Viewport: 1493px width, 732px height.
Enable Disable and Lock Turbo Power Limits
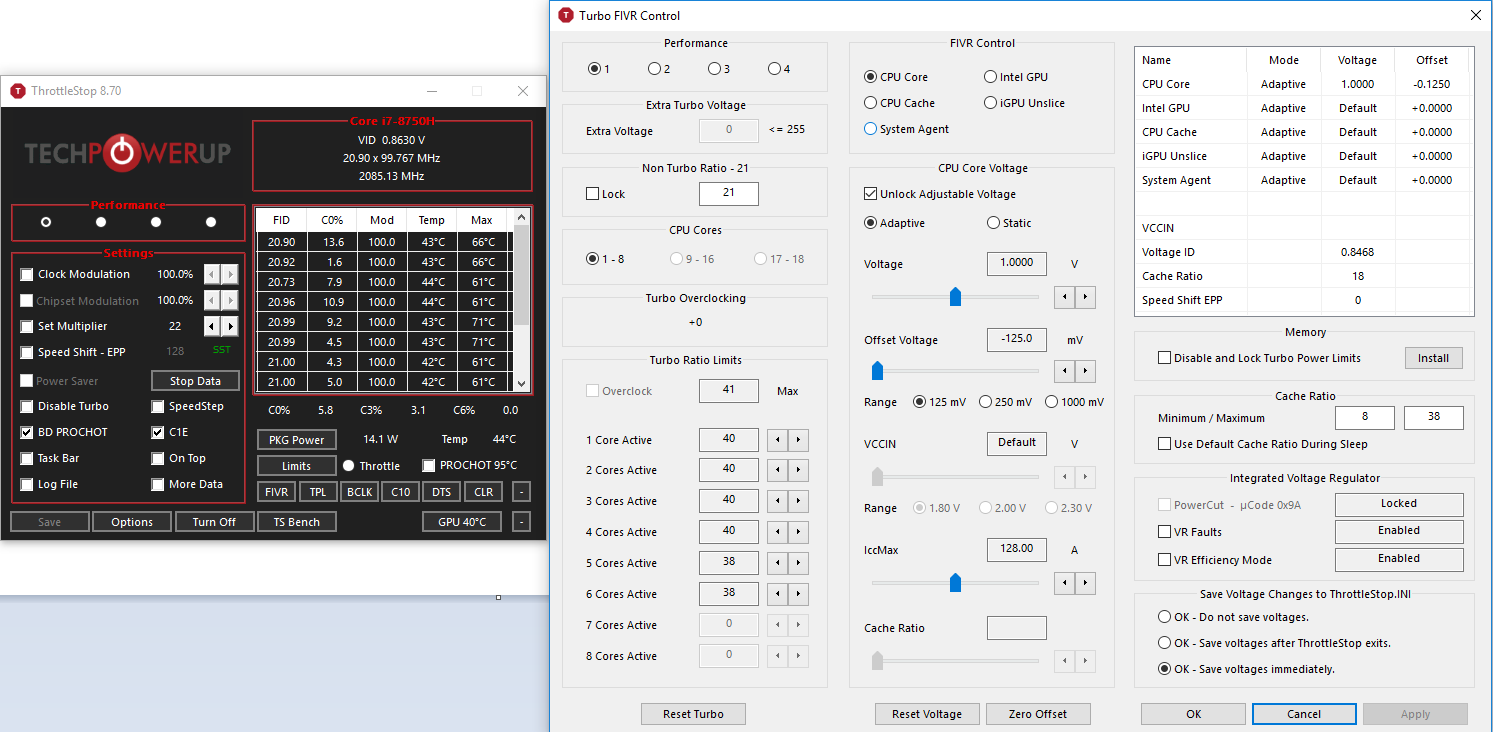(1164, 358)
